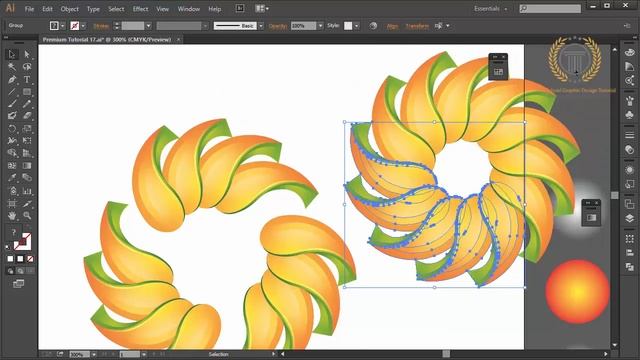Image resolution: width=640 pixels, height=360 pixels.
Task: Change the screen mode button
Action: point(19,284)
